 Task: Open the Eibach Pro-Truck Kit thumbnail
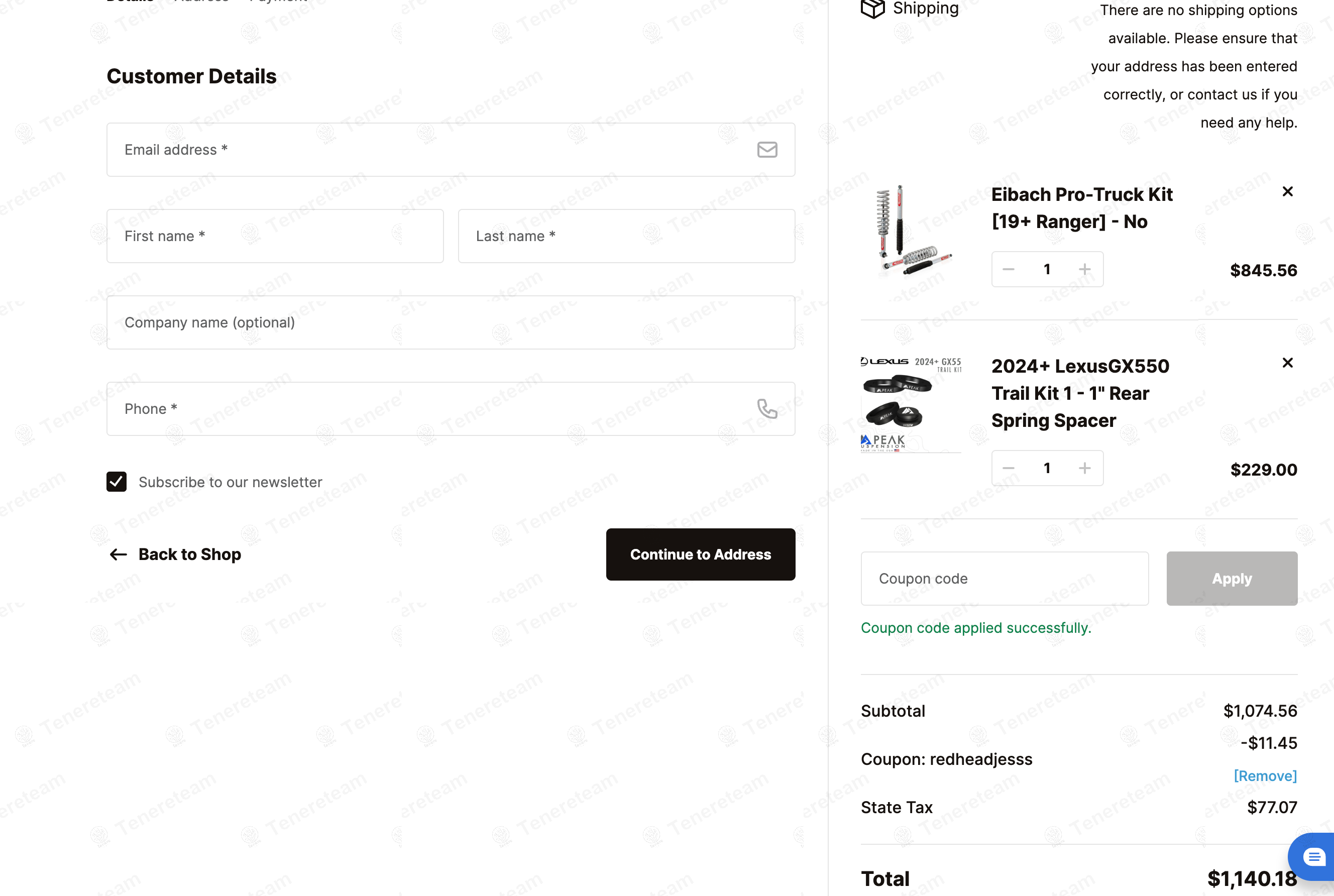point(911,232)
